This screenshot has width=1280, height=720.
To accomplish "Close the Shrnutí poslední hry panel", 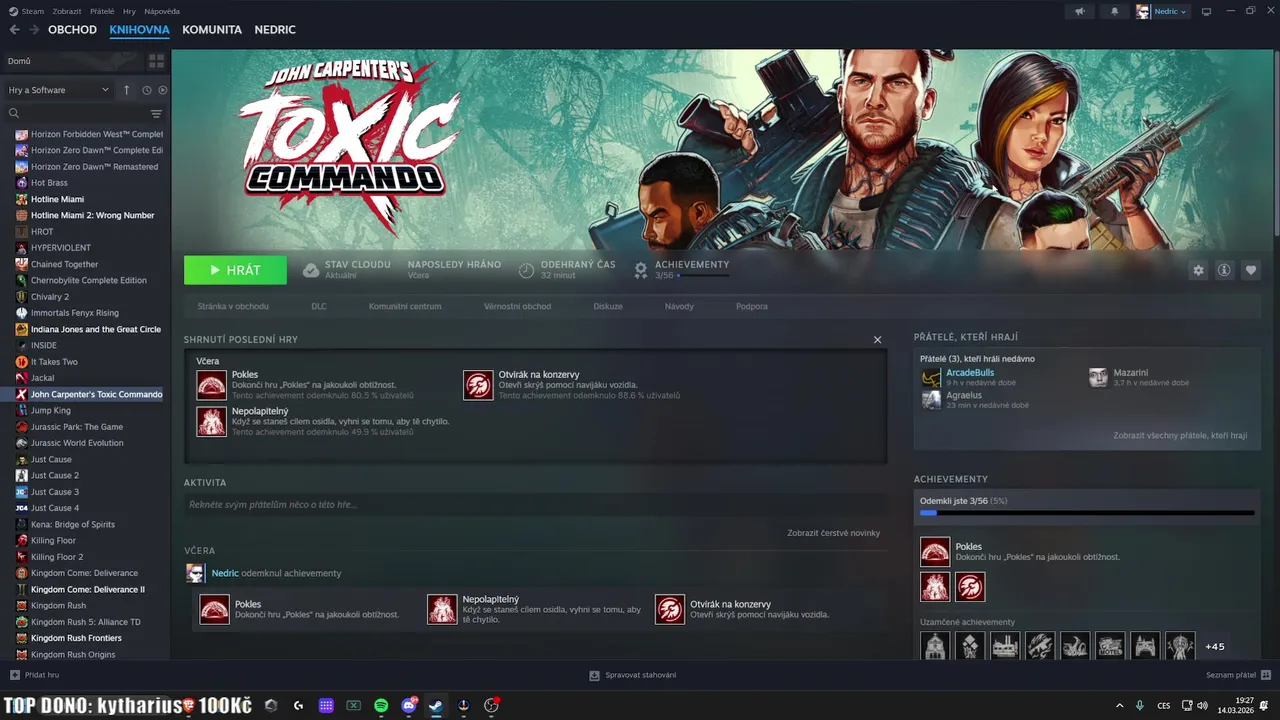I will point(878,340).
